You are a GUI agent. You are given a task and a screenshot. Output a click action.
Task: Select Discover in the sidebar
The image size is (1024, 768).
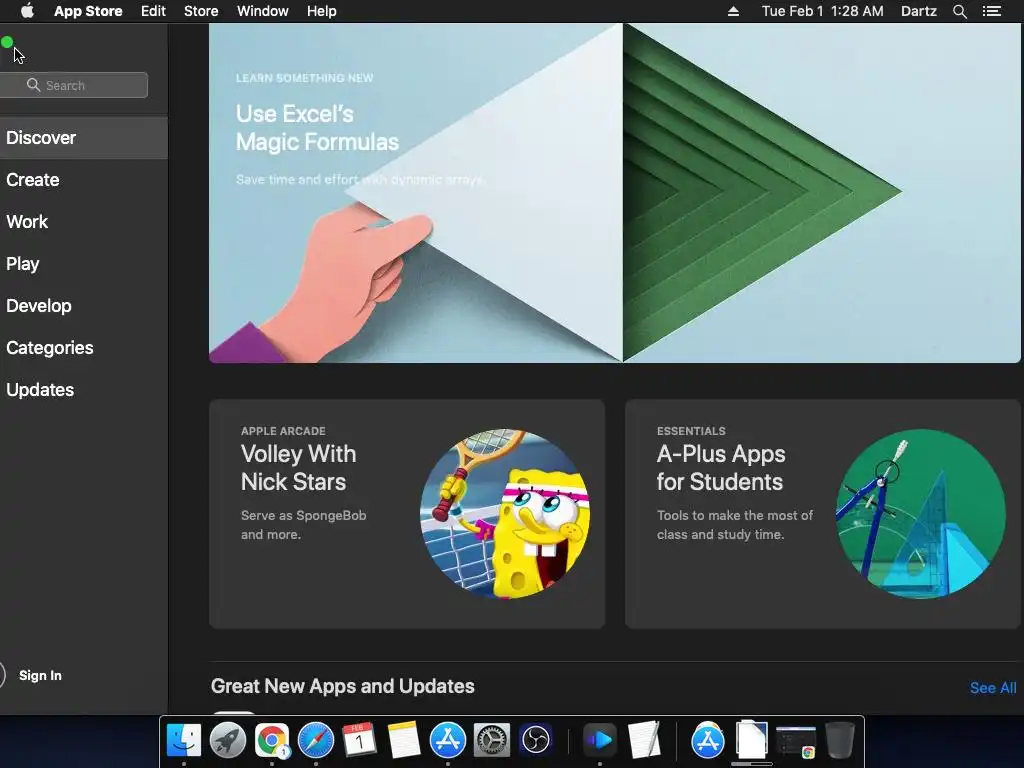[x=84, y=138]
